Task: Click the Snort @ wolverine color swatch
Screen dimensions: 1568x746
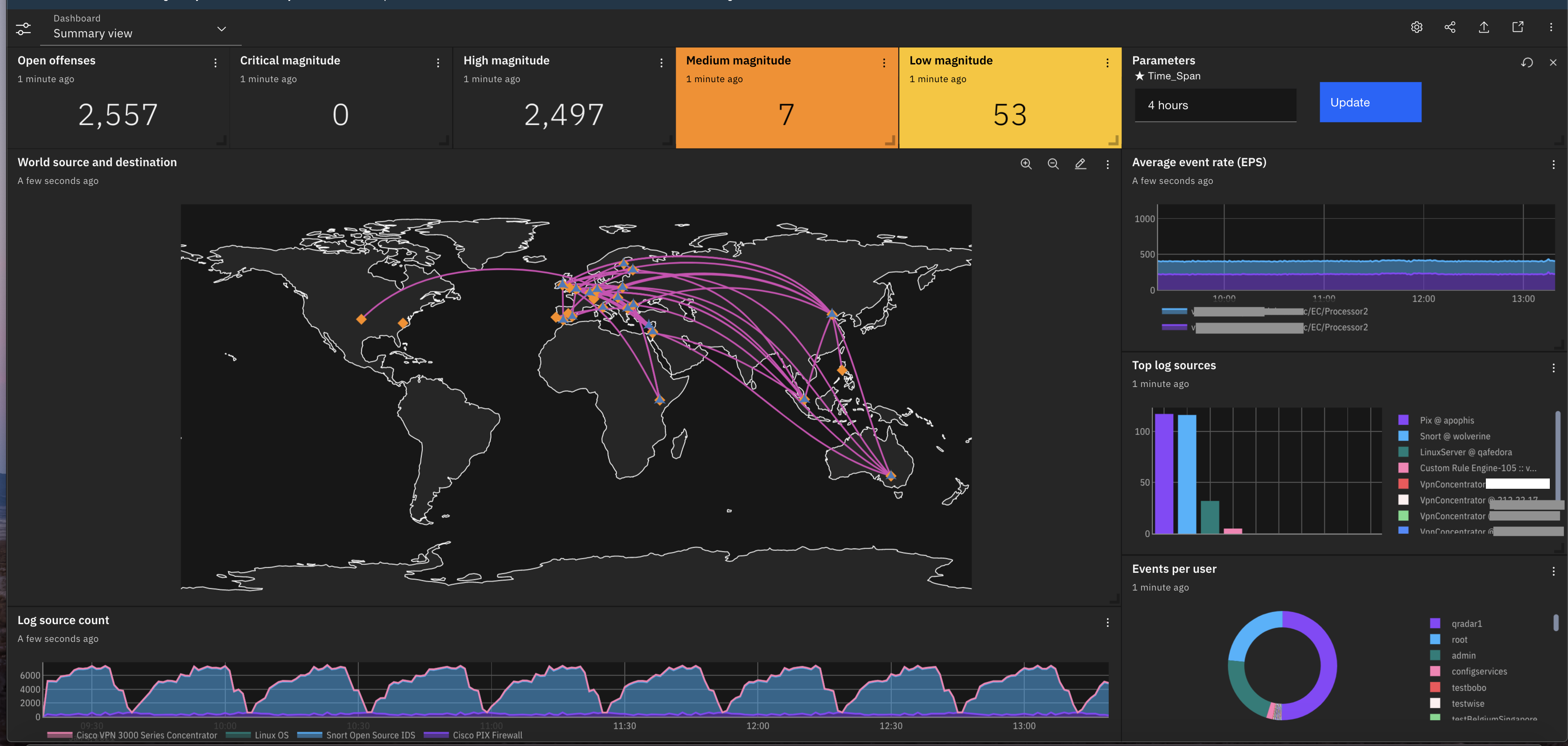Action: (x=1404, y=436)
